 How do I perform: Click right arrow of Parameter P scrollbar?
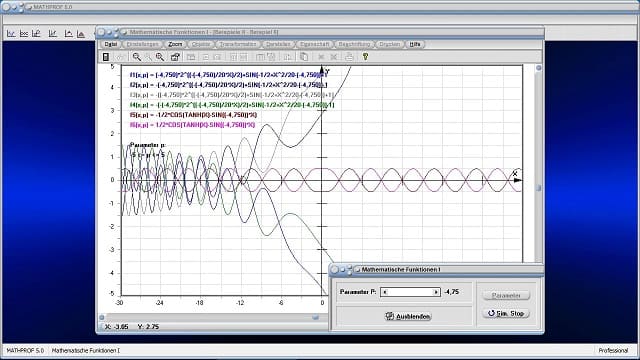[x=436, y=292]
